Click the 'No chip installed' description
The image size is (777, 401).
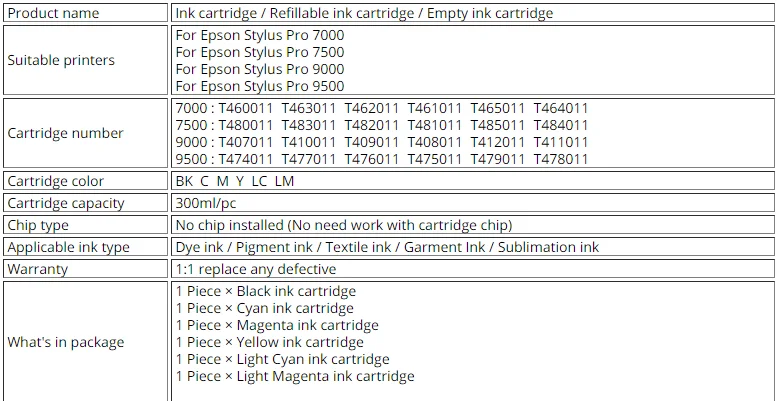pyautogui.click(x=343, y=225)
